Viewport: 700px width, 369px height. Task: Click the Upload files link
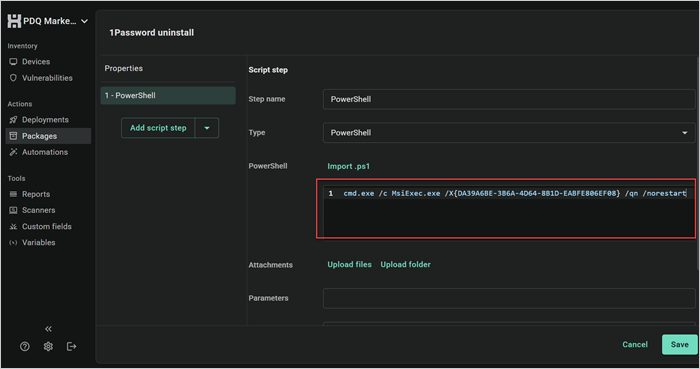coord(350,265)
